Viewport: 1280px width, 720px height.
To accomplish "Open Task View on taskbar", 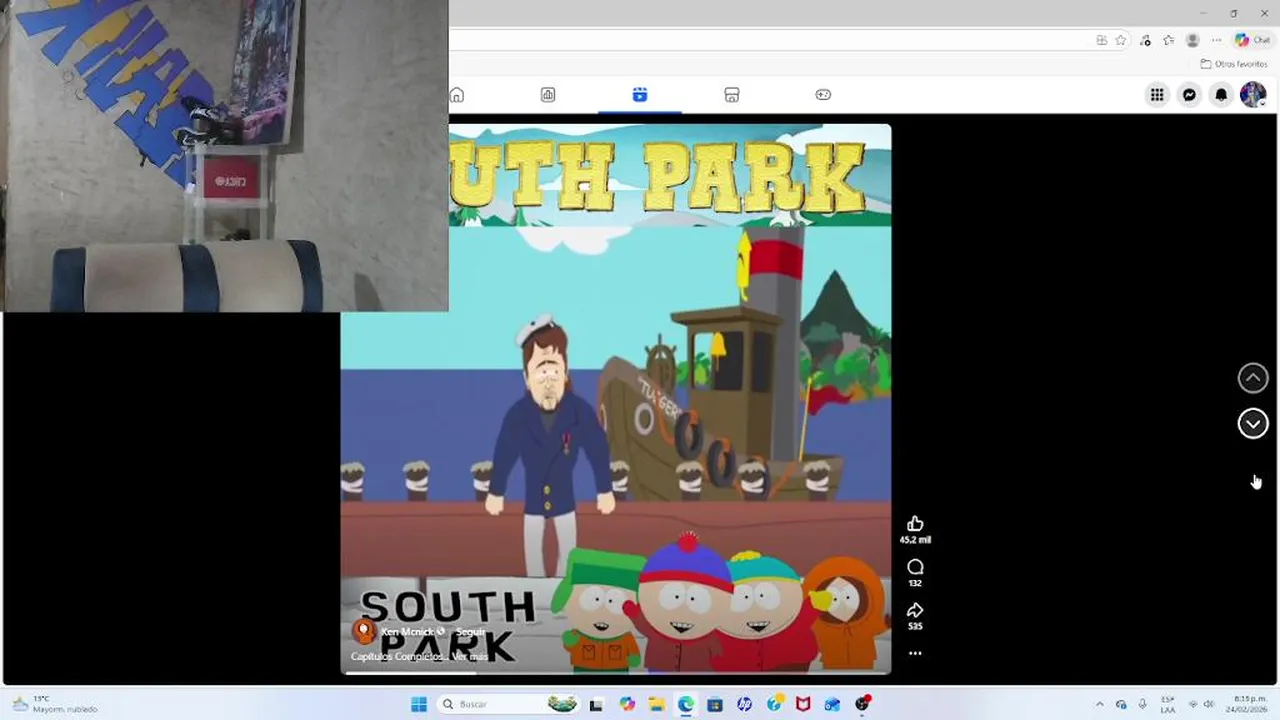I will pyautogui.click(x=596, y=704).
